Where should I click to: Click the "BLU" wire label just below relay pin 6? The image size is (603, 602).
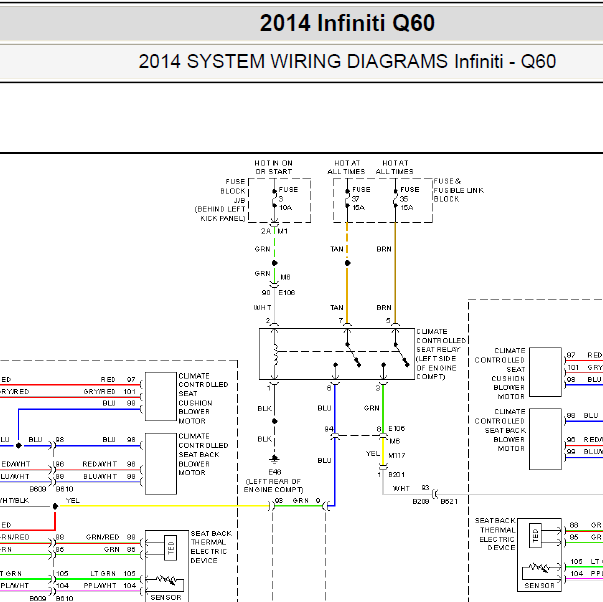(x=324, y=408)
